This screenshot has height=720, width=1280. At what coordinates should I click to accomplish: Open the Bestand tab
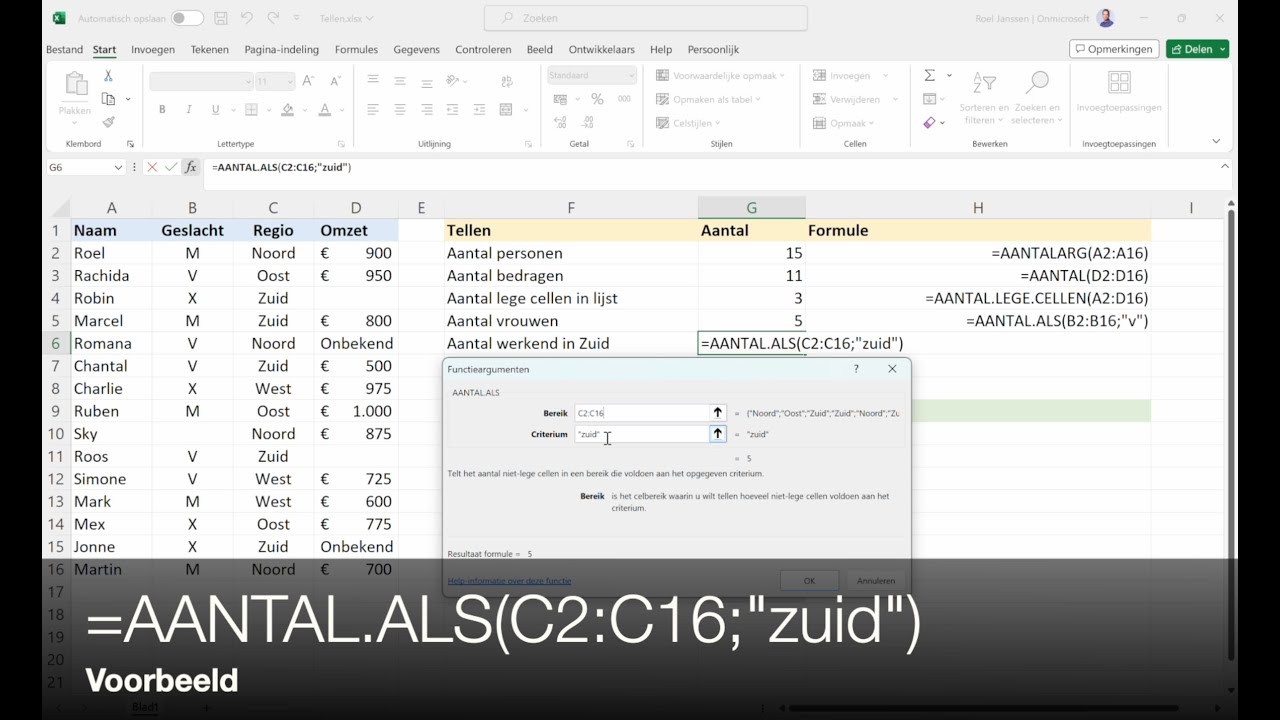coord(65,49)
